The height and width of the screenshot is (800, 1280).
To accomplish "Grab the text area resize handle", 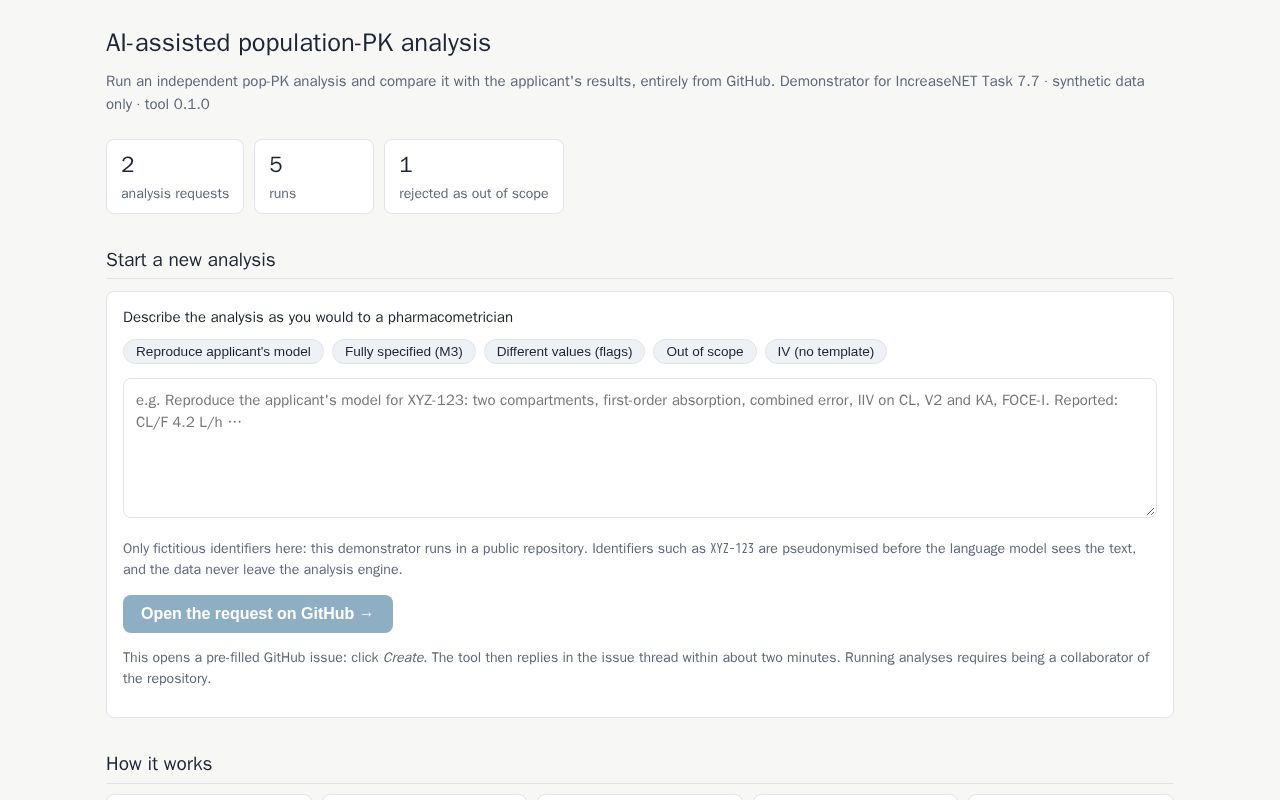I will click(x=1150, y=511).
